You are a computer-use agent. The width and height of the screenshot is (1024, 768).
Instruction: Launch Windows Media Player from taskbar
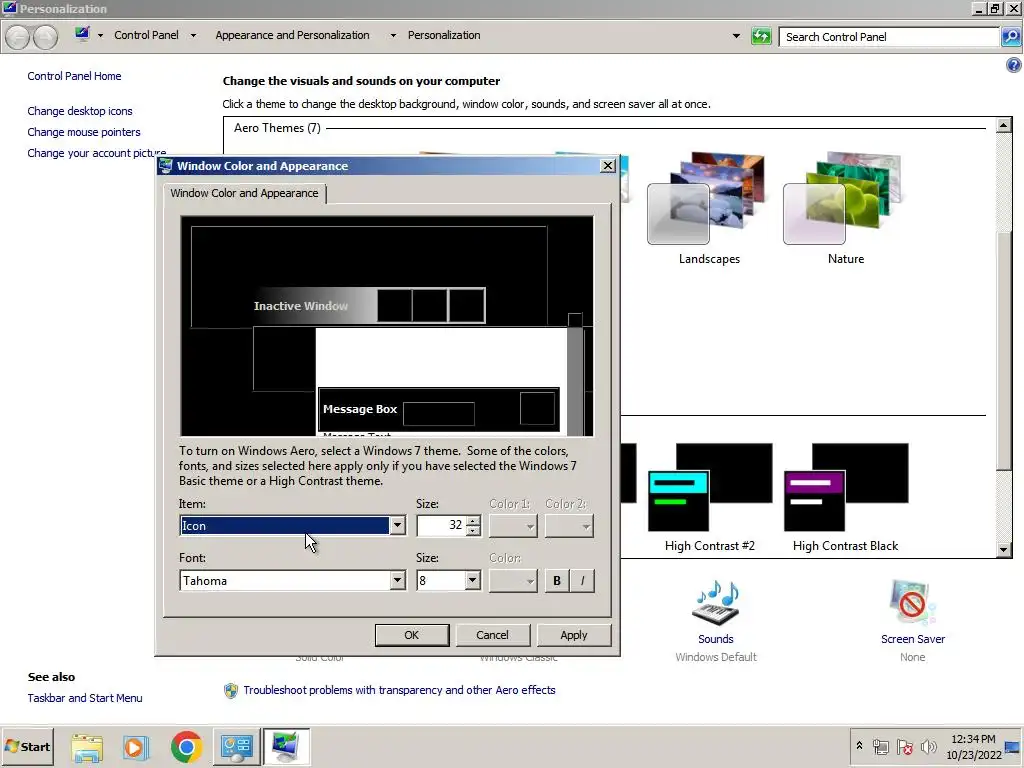[x=136, y=746]
